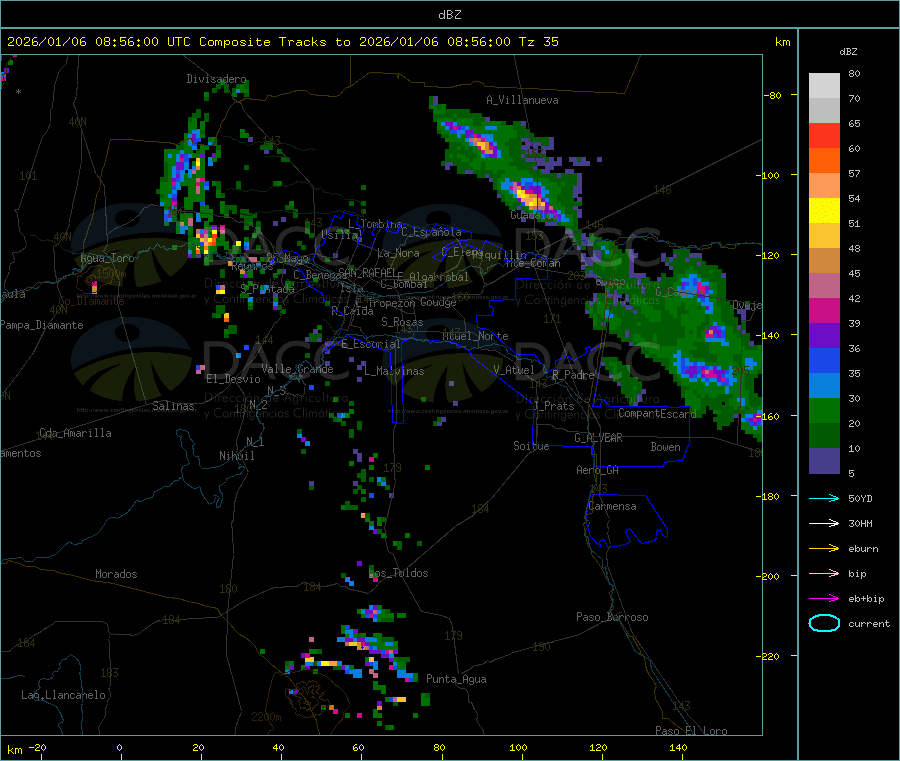Click the 'Pampa_Diamante' map label
Viewport: 900px width, 761px height.
point(42,325)
